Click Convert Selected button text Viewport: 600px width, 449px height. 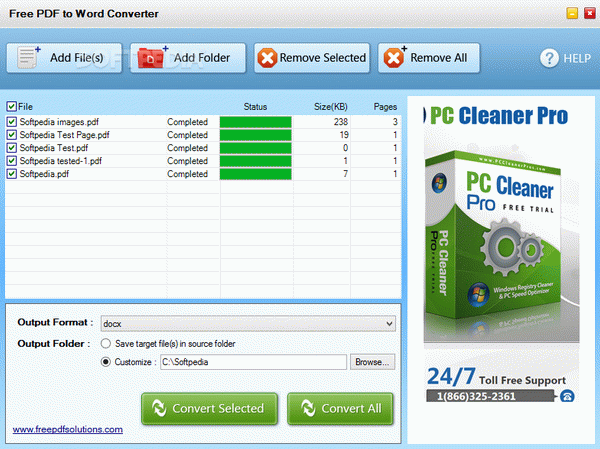click(218, 408)
